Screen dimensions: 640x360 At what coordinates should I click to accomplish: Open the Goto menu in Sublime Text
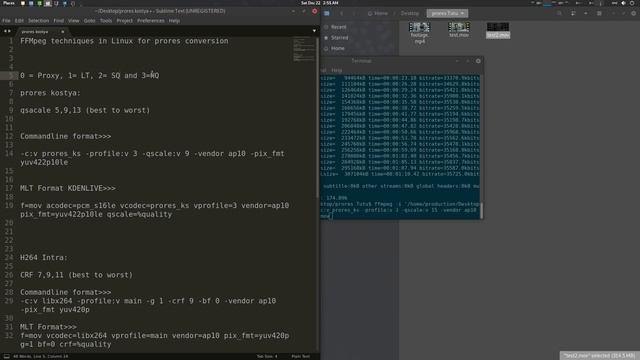[89, 20]
